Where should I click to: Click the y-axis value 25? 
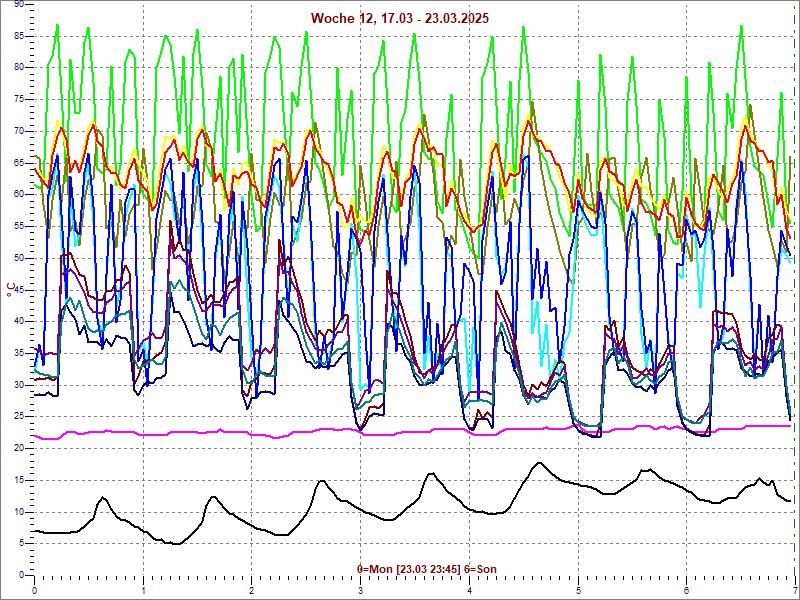(18, 417)
